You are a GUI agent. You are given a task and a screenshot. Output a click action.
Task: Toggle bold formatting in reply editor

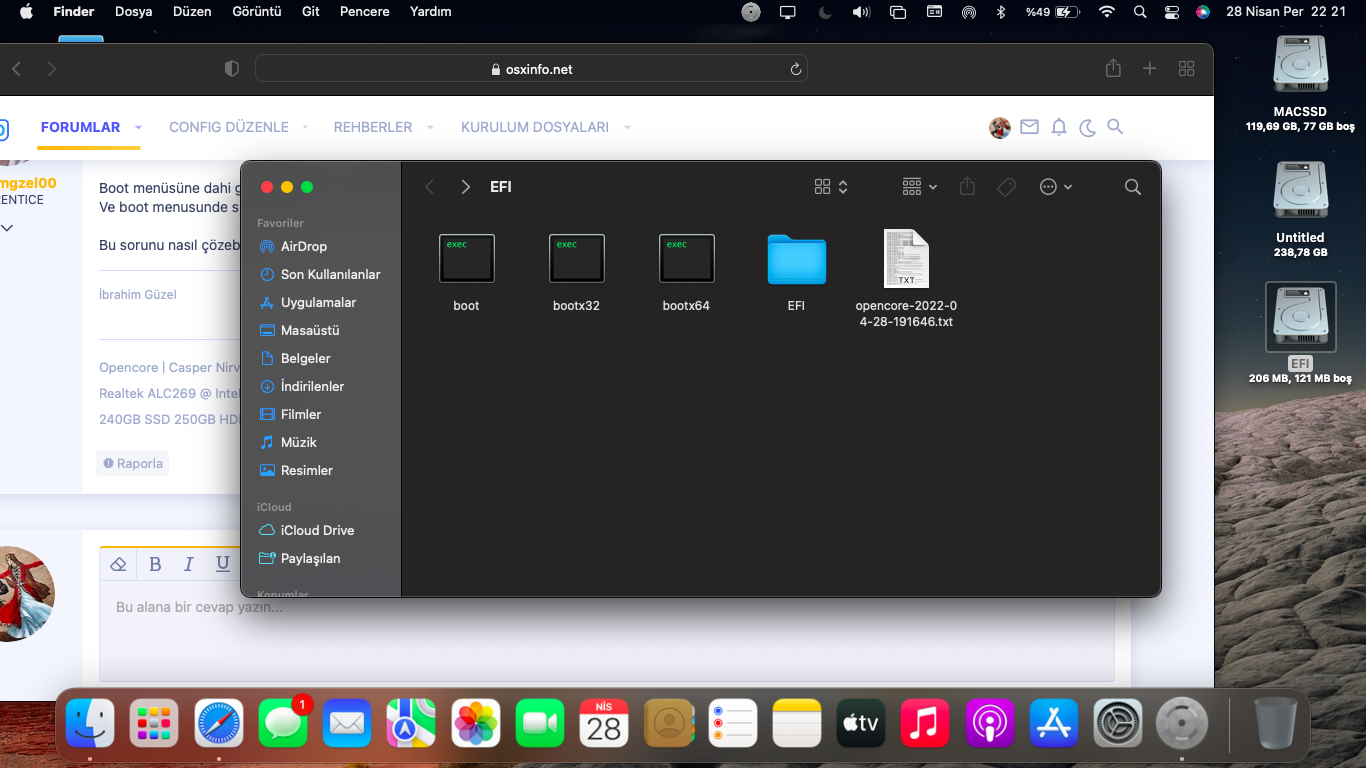coord(155,564)
